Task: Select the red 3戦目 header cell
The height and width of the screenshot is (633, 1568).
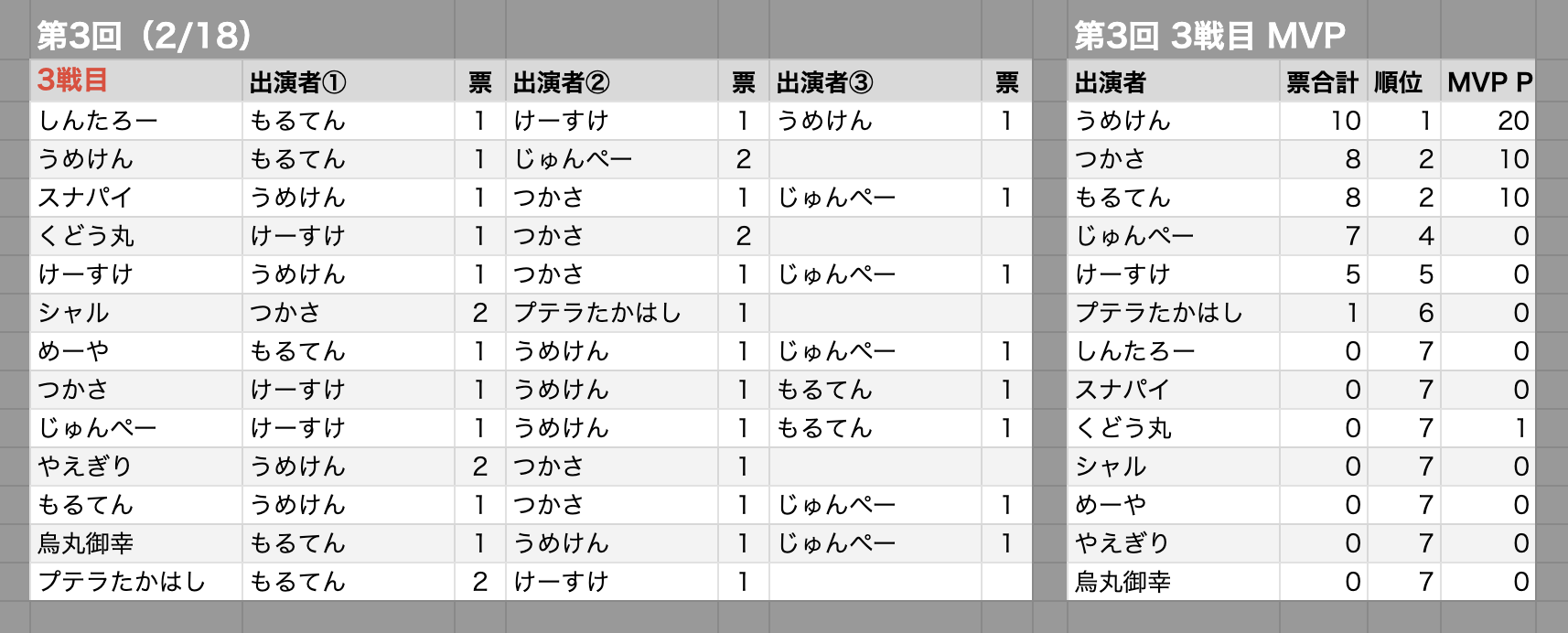Action: 135,81
